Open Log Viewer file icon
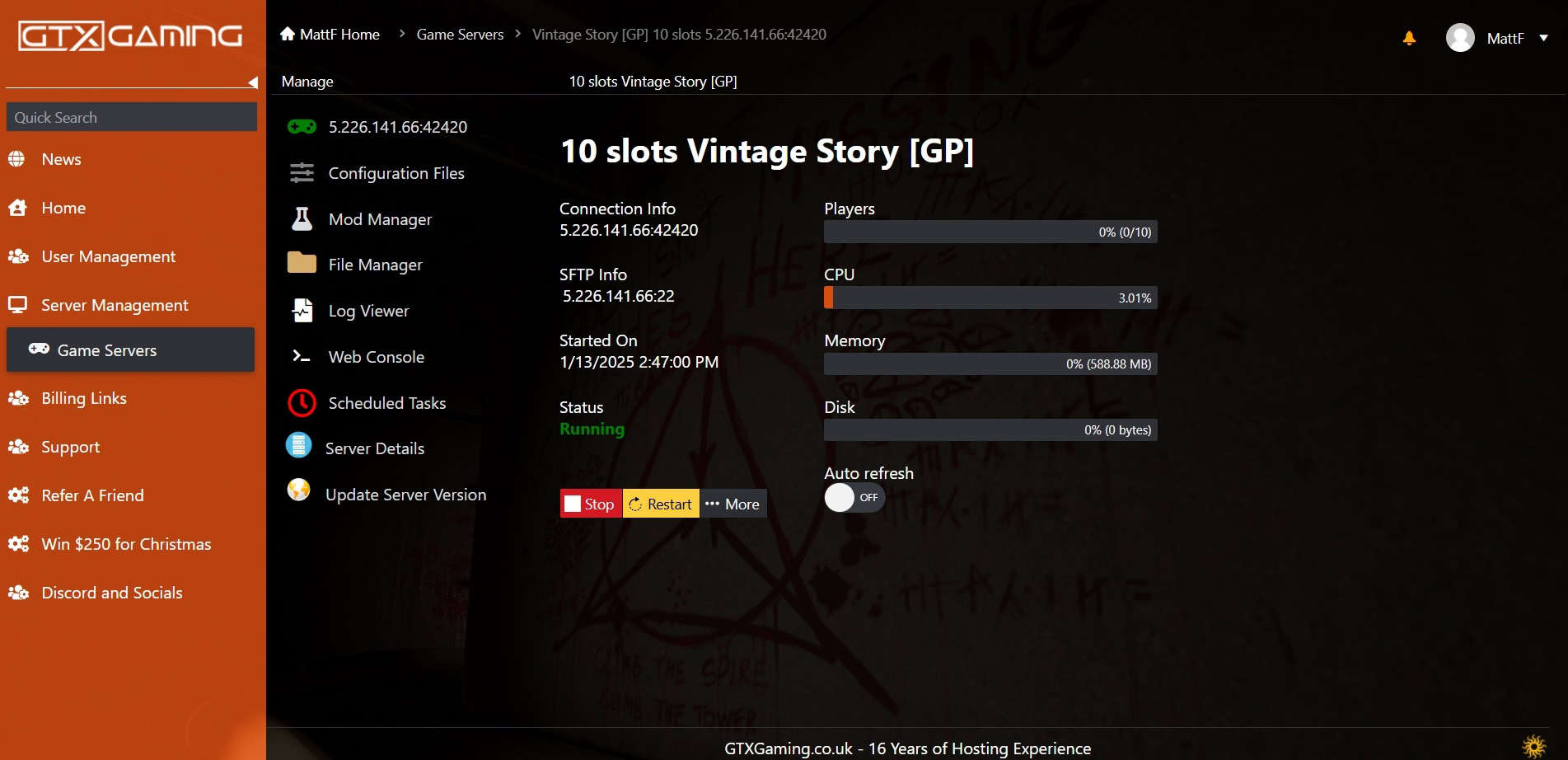1568x760 pixels. (x=302, y=311)
